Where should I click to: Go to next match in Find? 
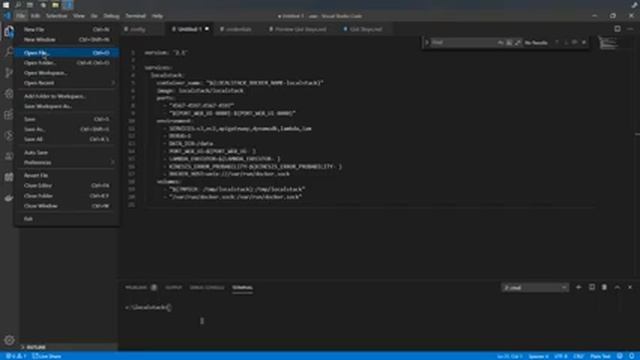(566, 42)
